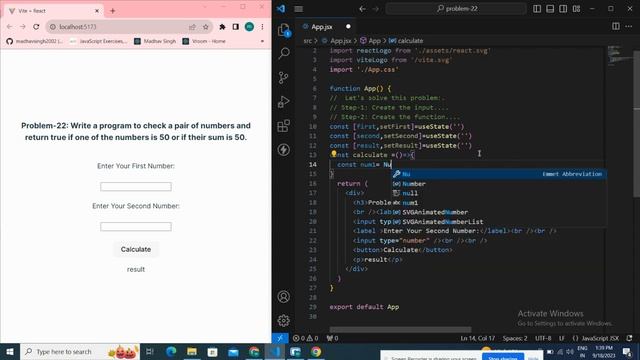Click the problem-22 command center search box

tap(456, 9)
